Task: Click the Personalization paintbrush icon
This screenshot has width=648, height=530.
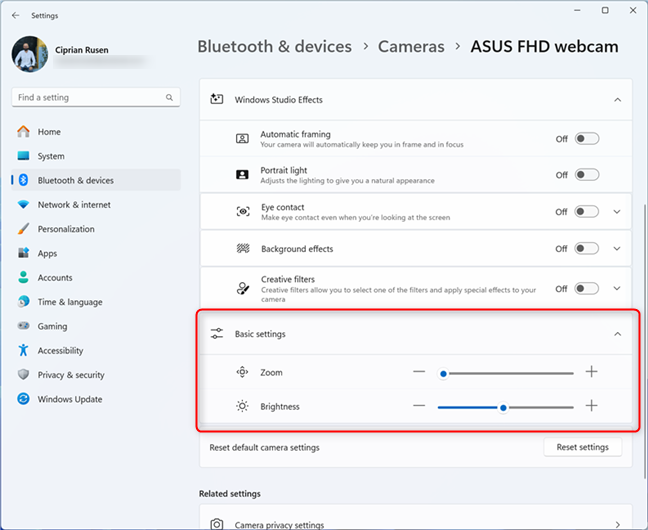Action: [24, 229]
